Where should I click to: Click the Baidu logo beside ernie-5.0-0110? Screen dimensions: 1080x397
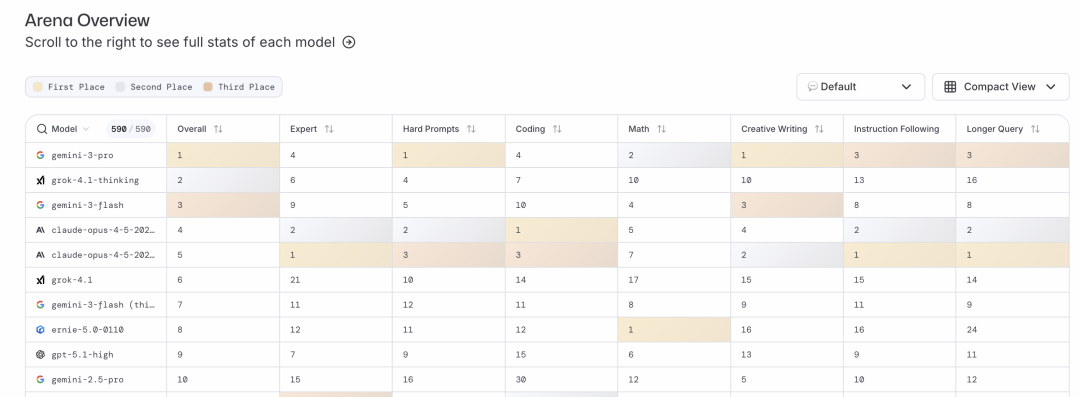(41, 329)
